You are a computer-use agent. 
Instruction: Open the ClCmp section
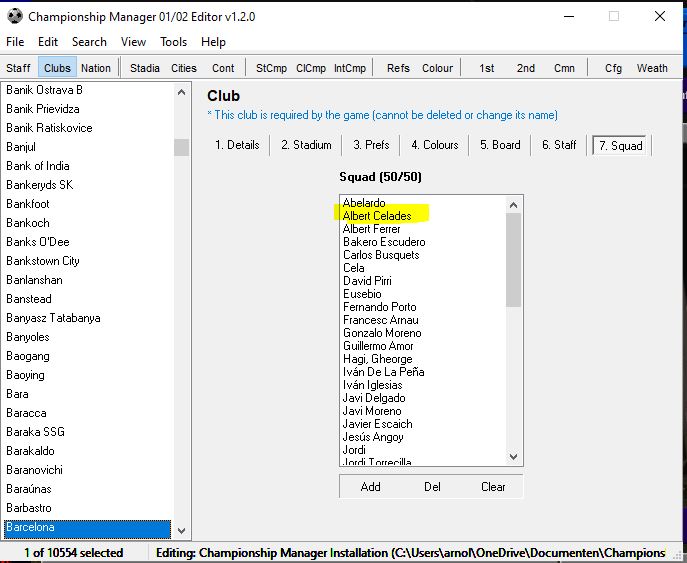point(311,68)
